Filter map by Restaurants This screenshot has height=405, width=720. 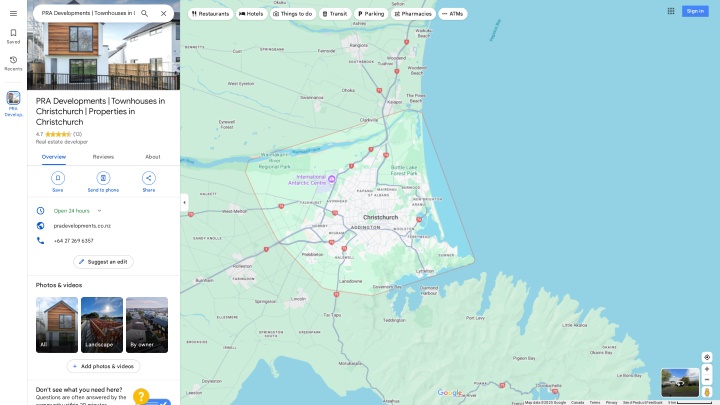click(x=210, y=14)
